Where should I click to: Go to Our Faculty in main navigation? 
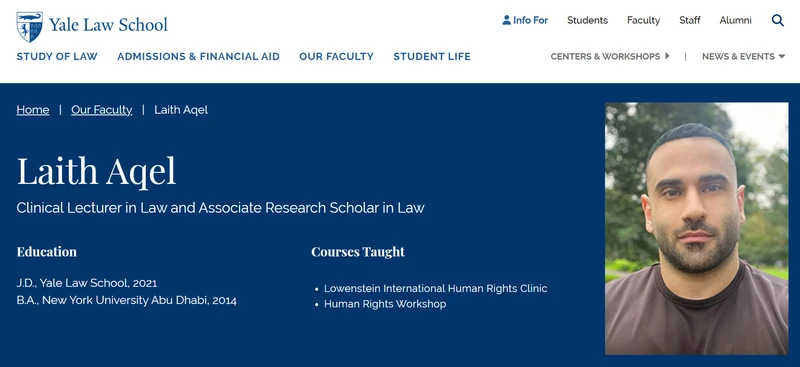pyautogui.click(x=336, y=56)
